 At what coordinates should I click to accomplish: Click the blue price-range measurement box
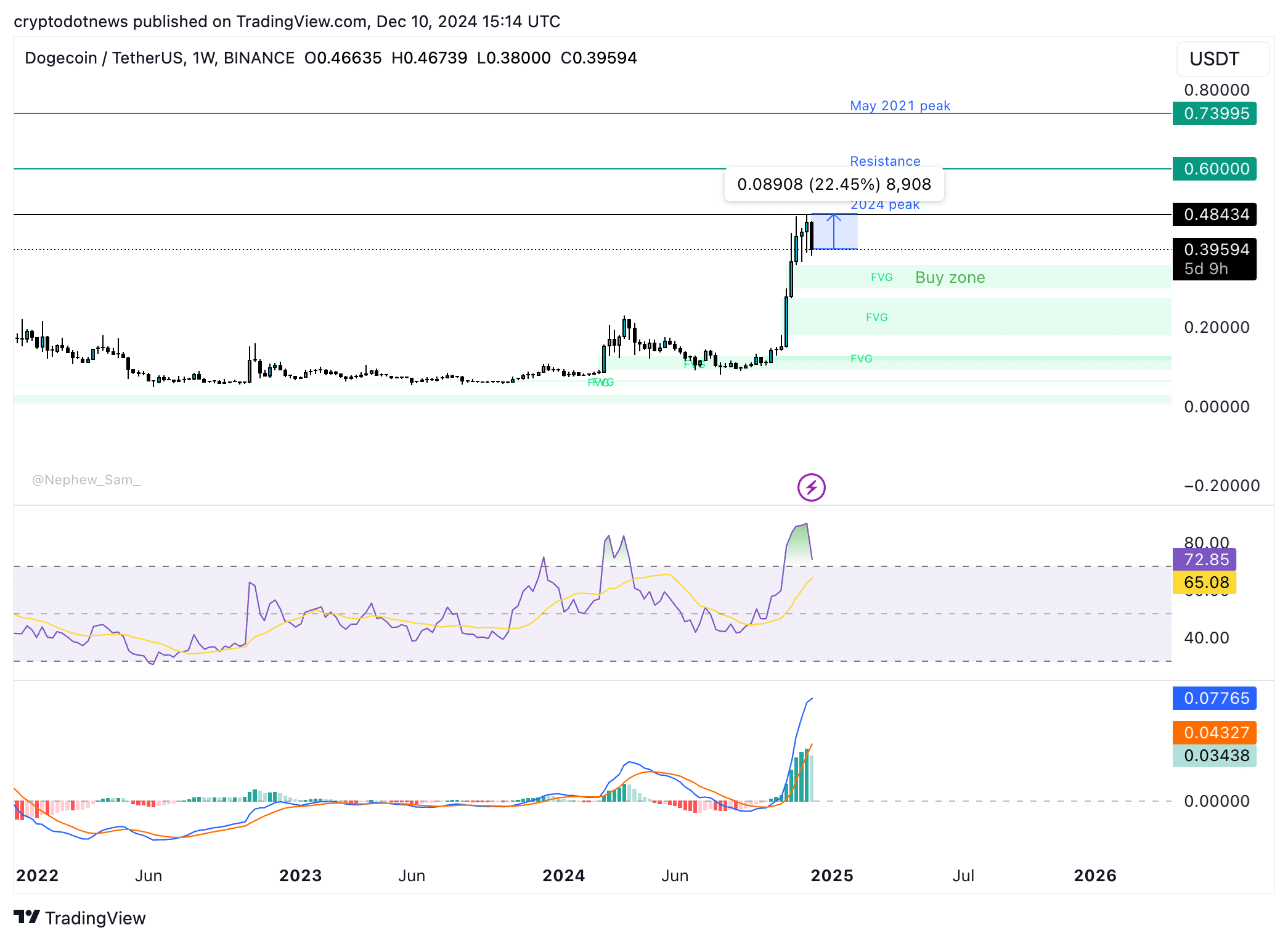coord(834,232)
